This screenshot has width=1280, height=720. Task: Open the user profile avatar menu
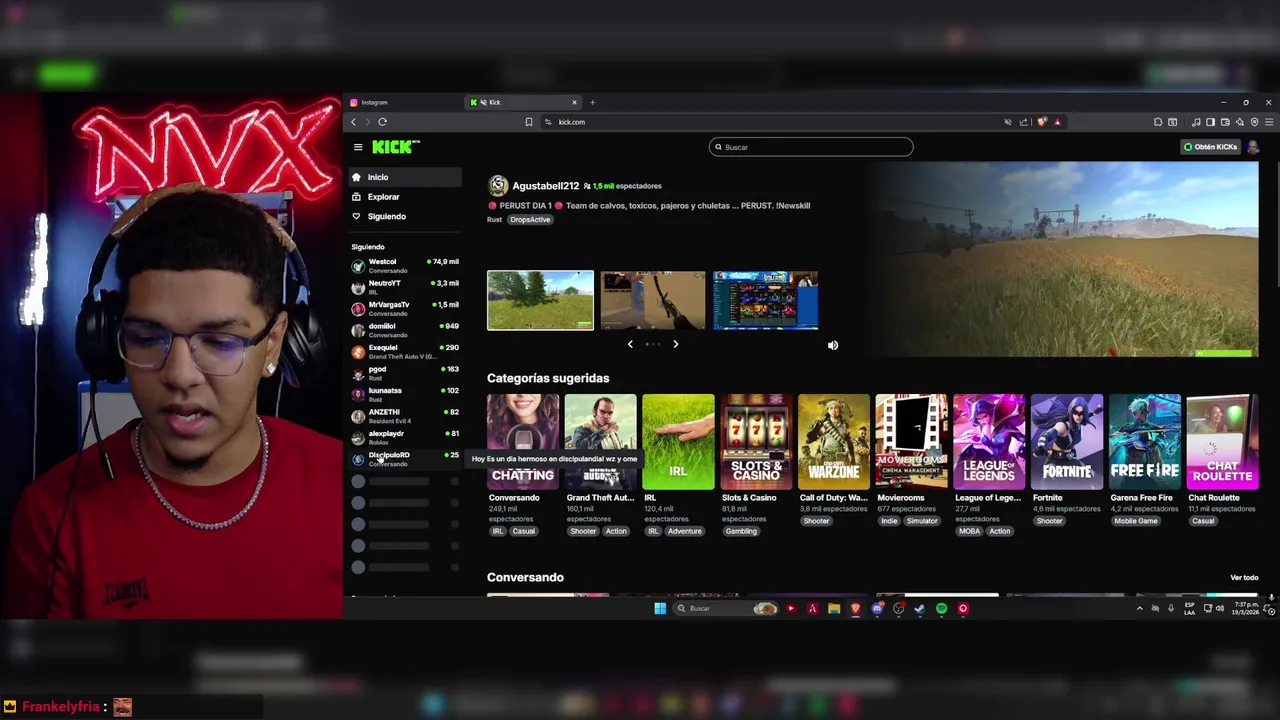click(x=1253, y=147)
